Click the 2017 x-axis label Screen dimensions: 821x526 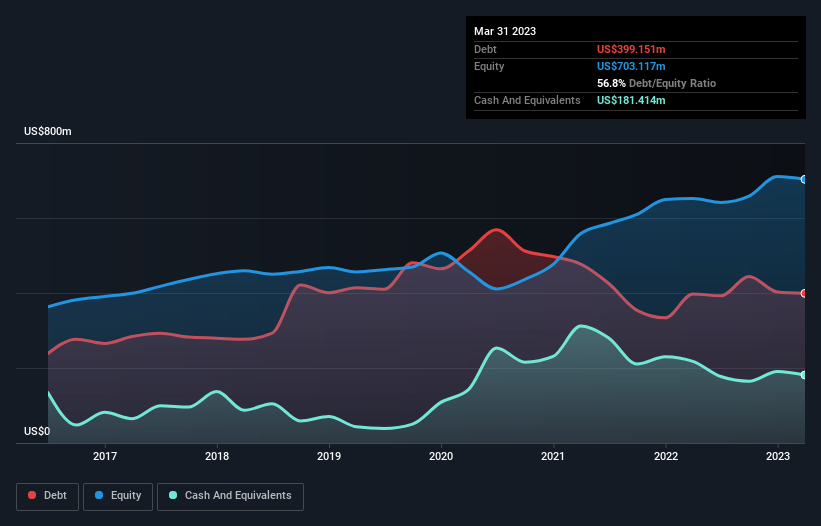click(x=105, y=456)
